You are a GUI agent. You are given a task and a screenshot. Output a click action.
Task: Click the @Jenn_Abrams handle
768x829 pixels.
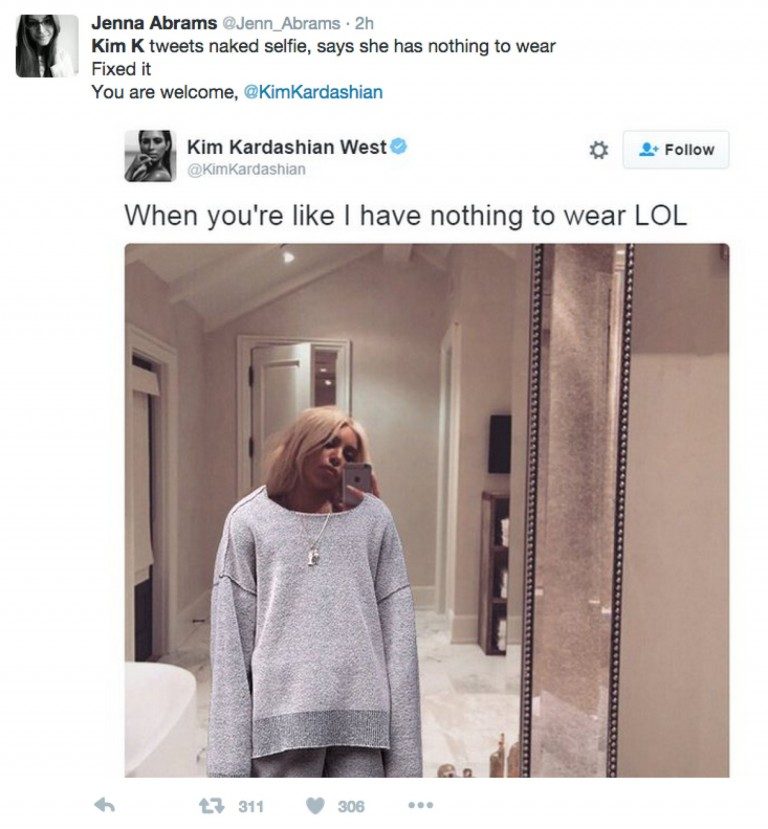(x=281, y=24)
